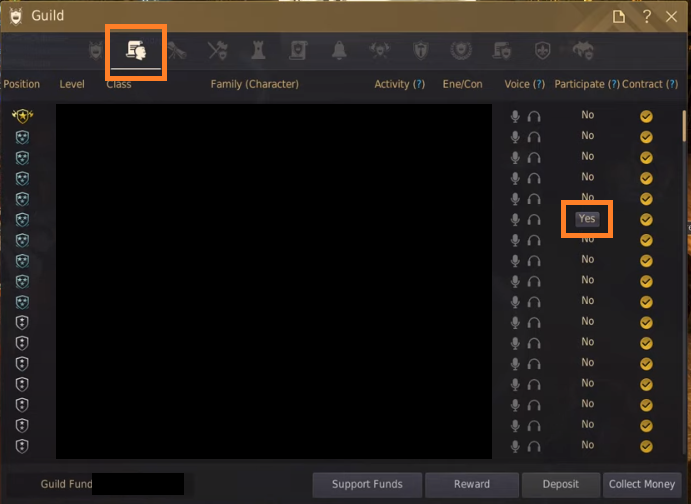Viewport: 691px width, 504px height.
Task: Open the castle tower tab
Action: 258,51
